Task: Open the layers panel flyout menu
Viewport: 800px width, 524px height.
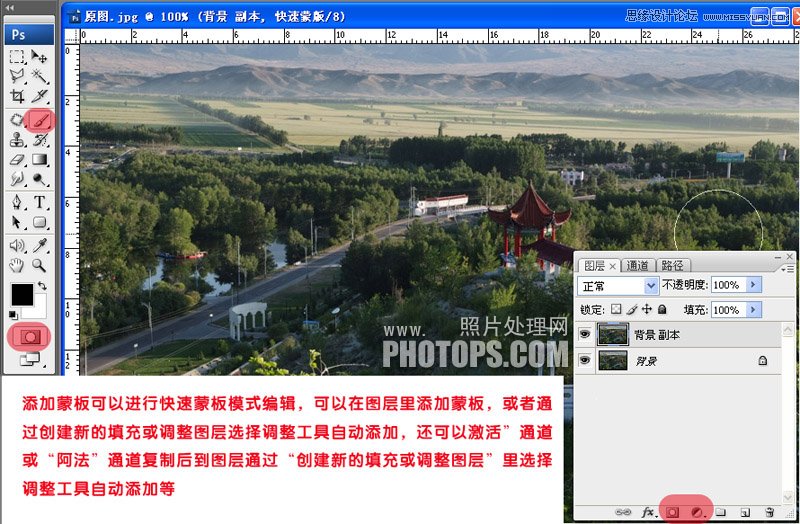Action: pyautogui.click(x=788, y=268)
